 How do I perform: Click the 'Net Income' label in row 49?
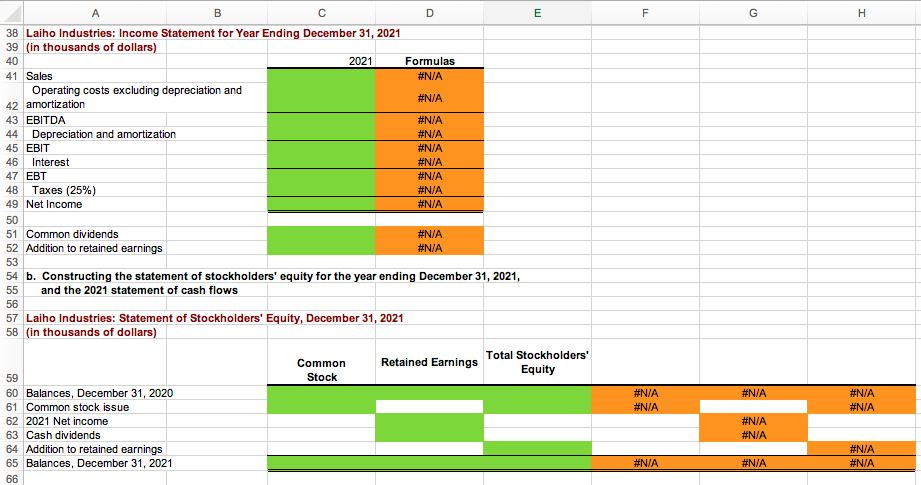[x=53, y=204]
